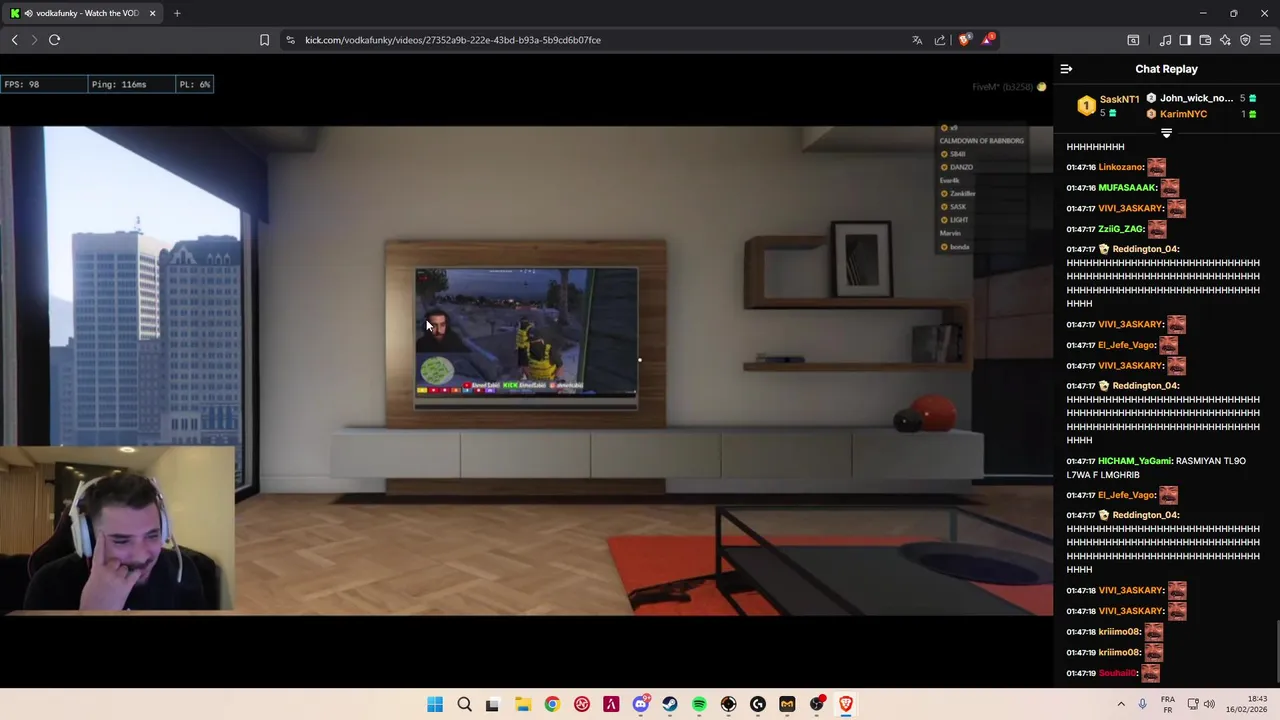Viewport: 1280px width, 720px height.
Task: Click the video player area
Action: 526,370
